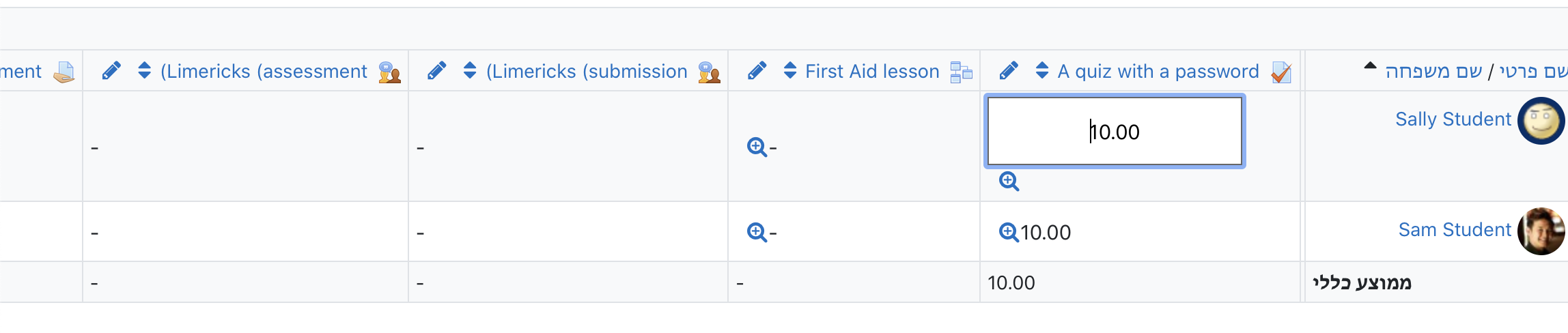Click the ascending sort arrow beside name header
Image resolution: width=1568 pixels, height=333 pixels.
[x=1370, y=66]
